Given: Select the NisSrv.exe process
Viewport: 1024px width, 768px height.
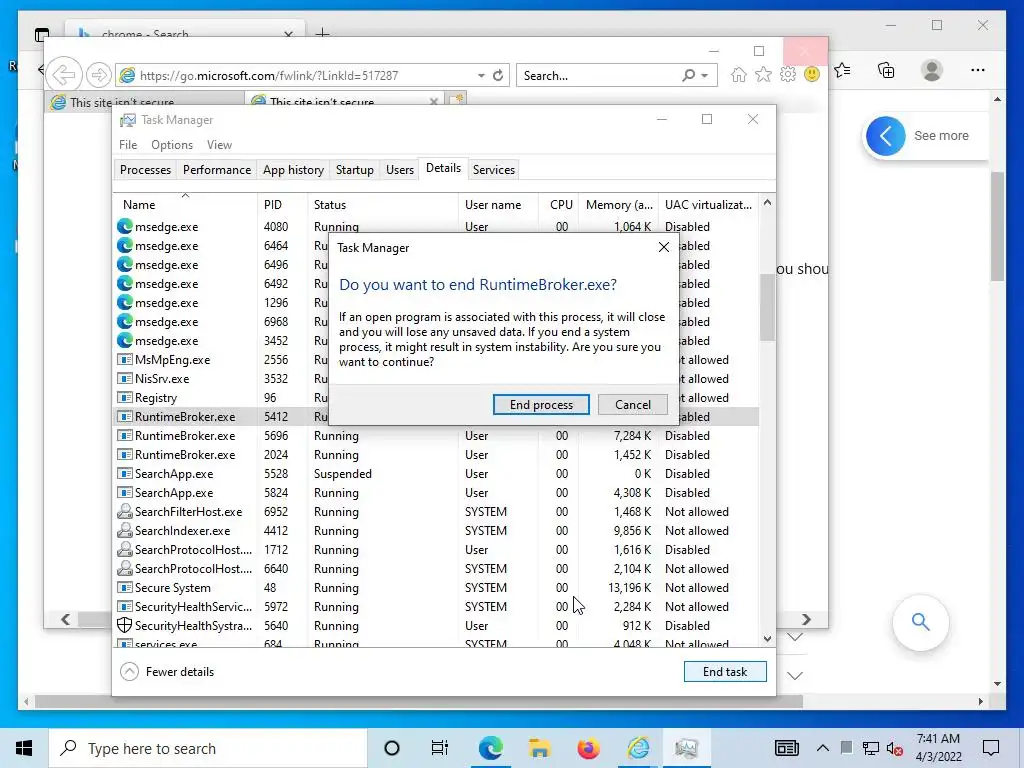Looking at the screenshot, I should pos(221,379).
